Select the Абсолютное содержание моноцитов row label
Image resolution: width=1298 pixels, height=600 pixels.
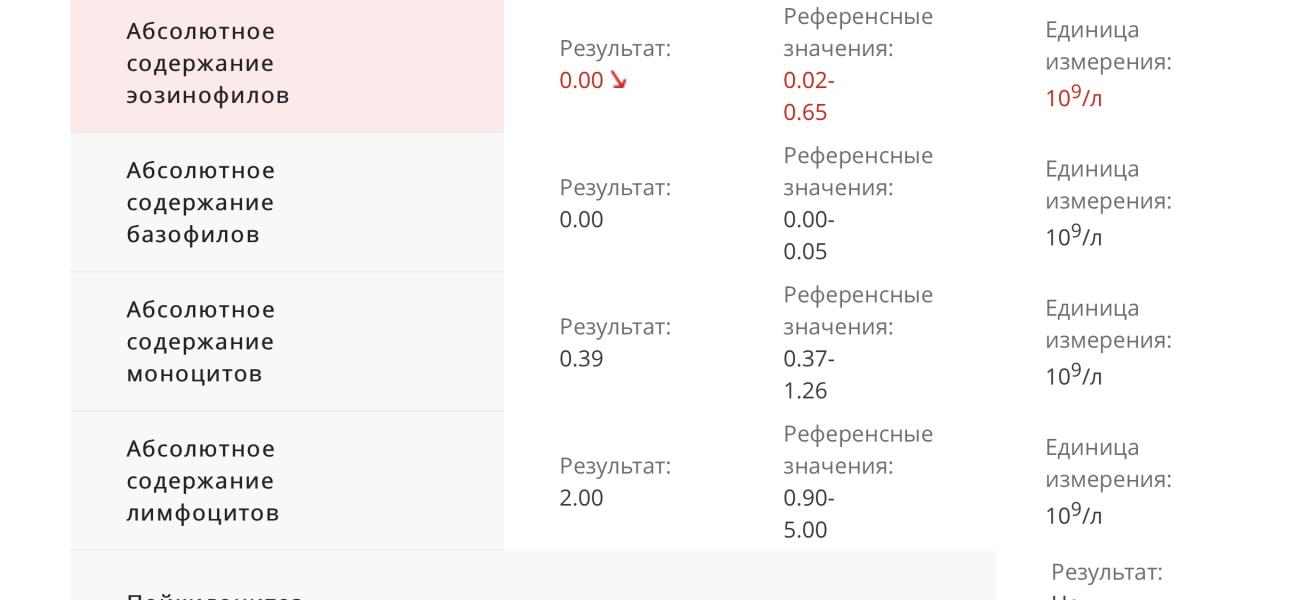[x=201, y=342]
